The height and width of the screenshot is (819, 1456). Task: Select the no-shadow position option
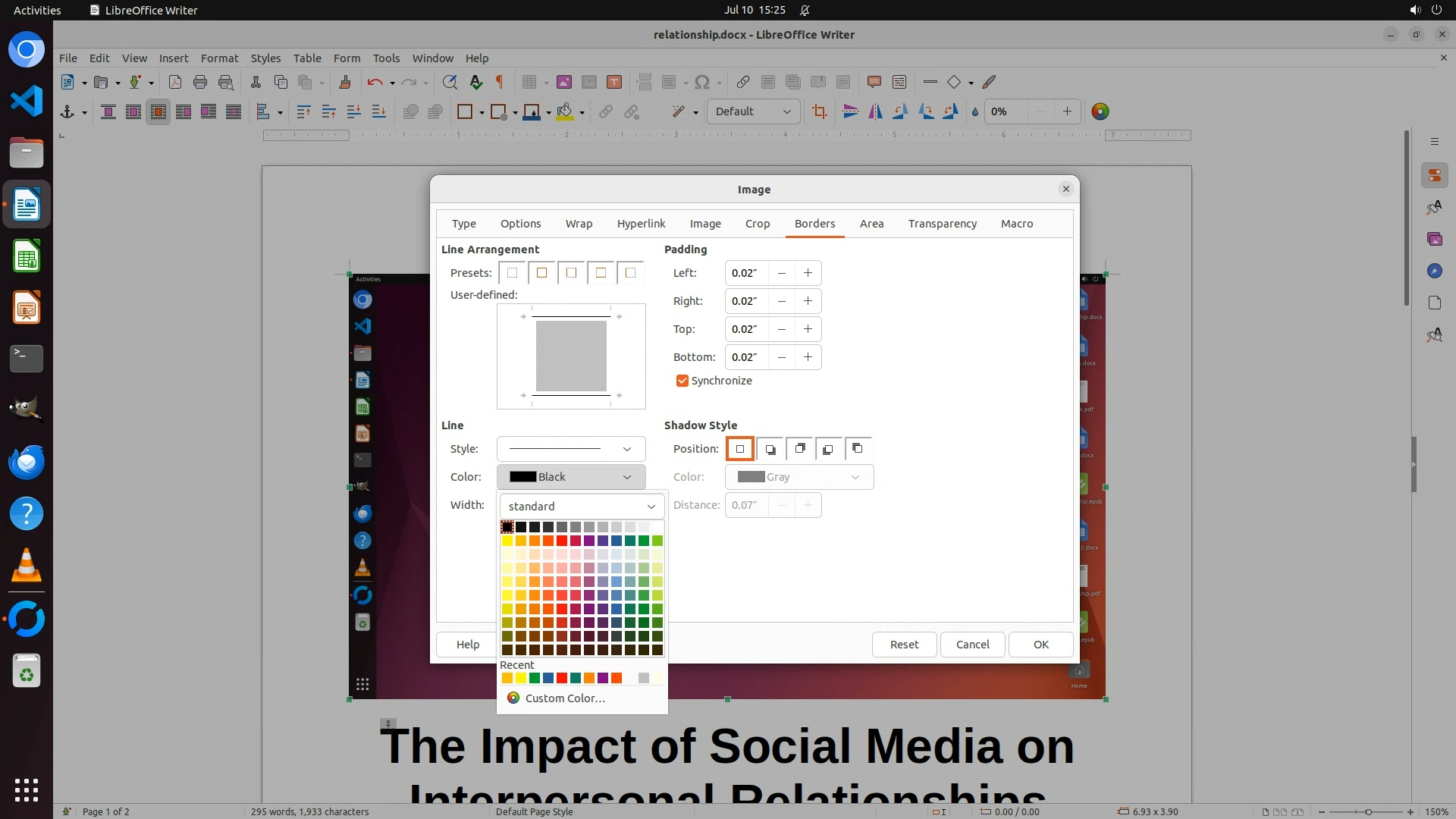pos(740,449)
